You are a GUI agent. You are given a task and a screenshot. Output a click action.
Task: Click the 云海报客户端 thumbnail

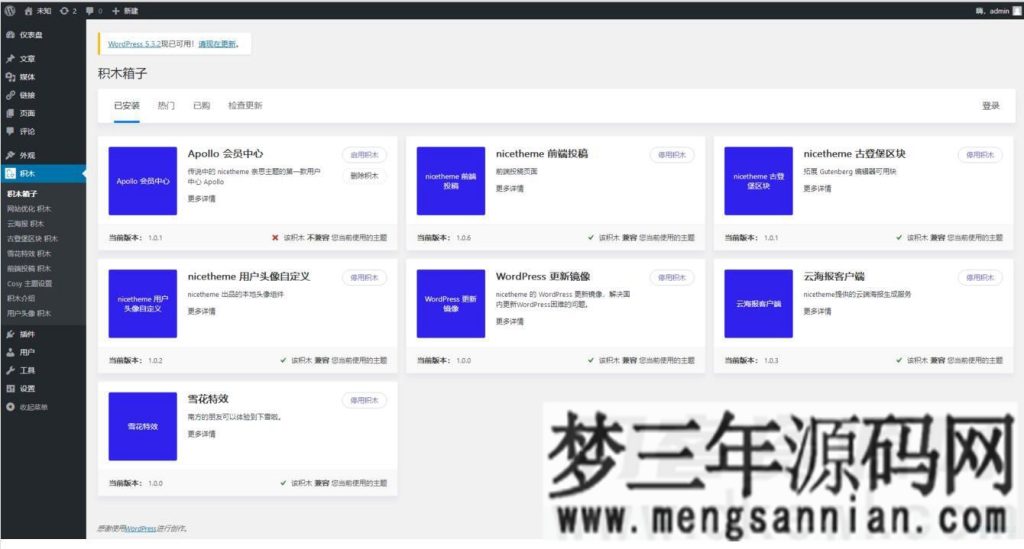[x=758, y=304]
